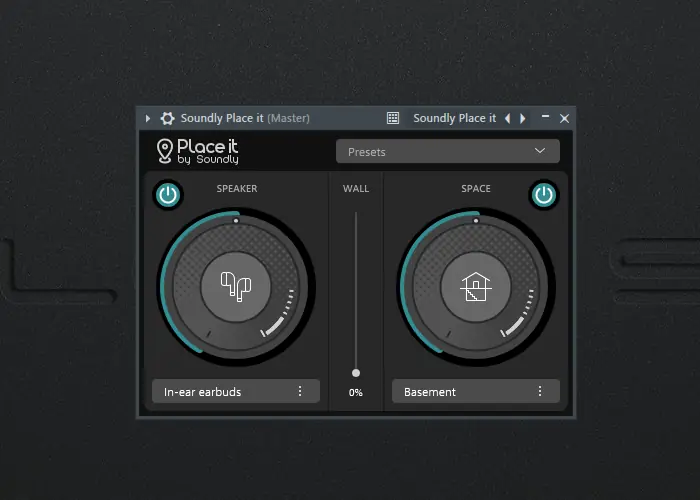Minimize the Soundly Place it window

545,117
